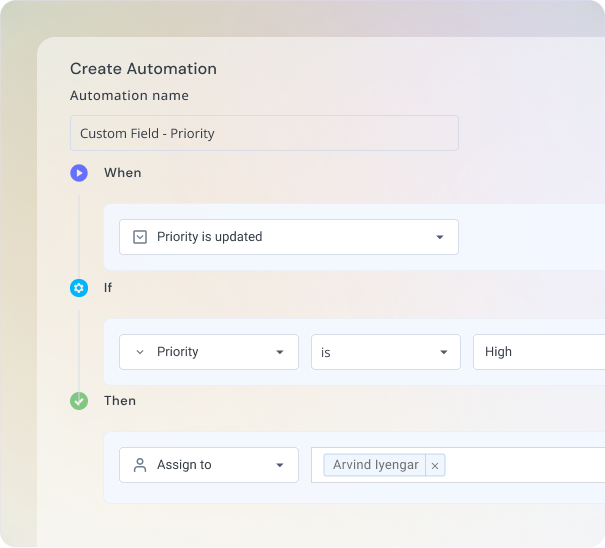Click the green checkmark icon beside Then

[79, 401]
